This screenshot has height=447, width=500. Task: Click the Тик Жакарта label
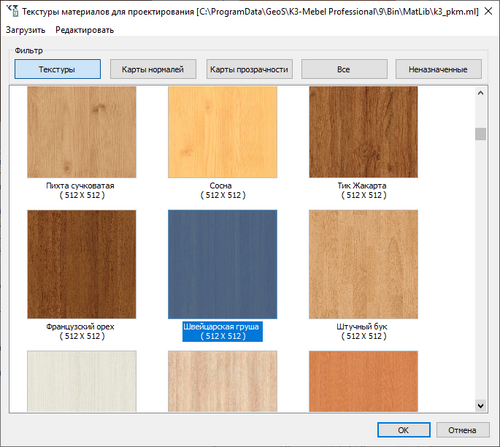[362, 190]
